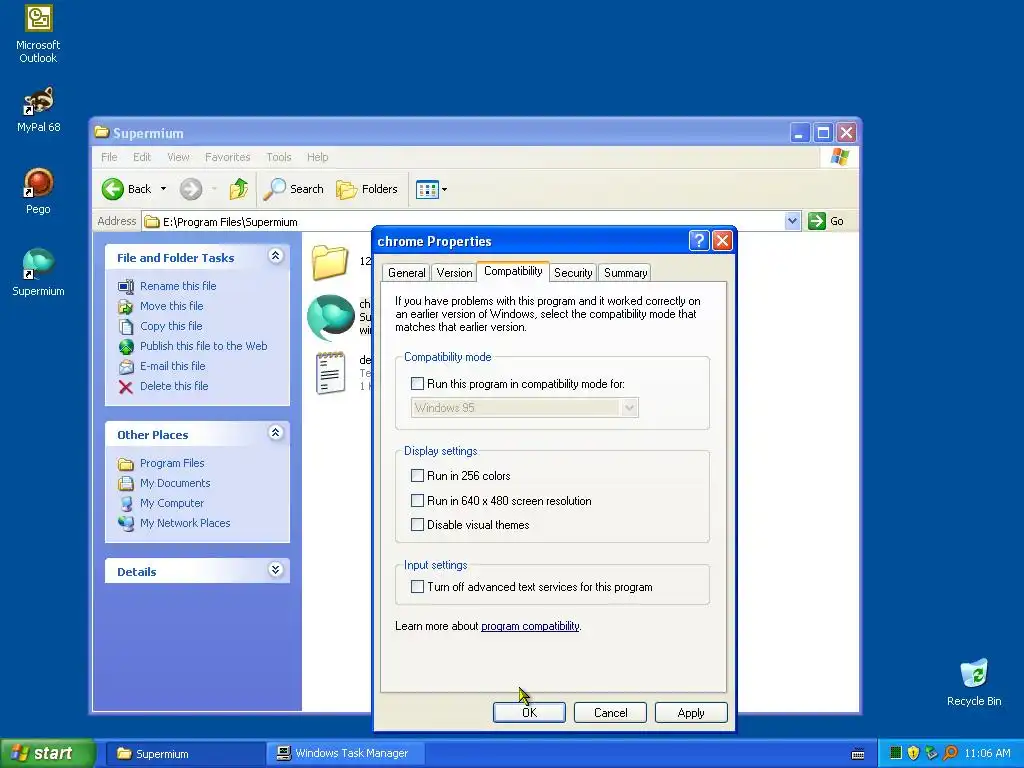This screenshot has height=768, width=1024.
Task: Click OK in chrome Properties
Action: 529,712
